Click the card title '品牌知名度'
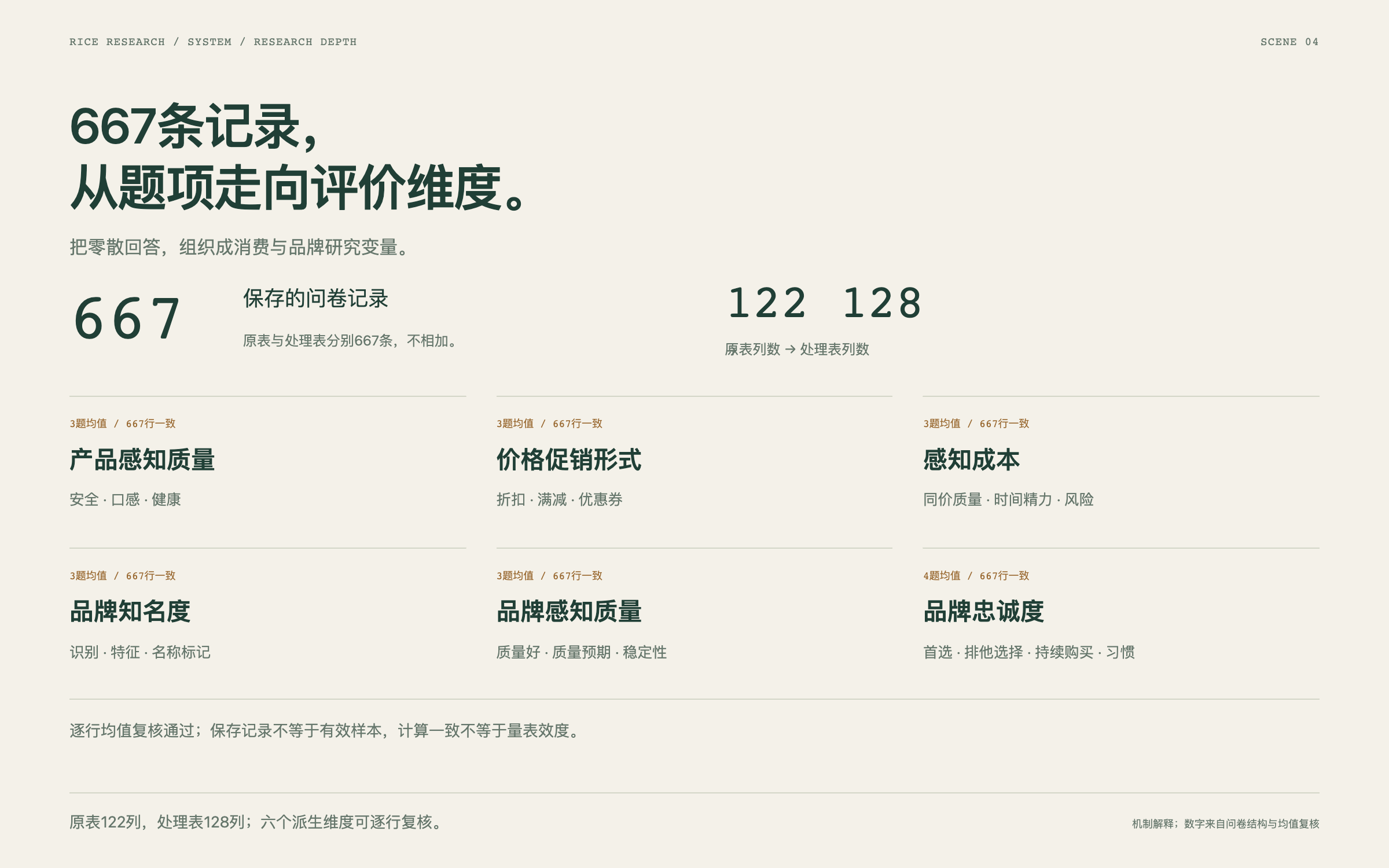Viewport: 1389px width, 868px height. (x=130, y=611)
